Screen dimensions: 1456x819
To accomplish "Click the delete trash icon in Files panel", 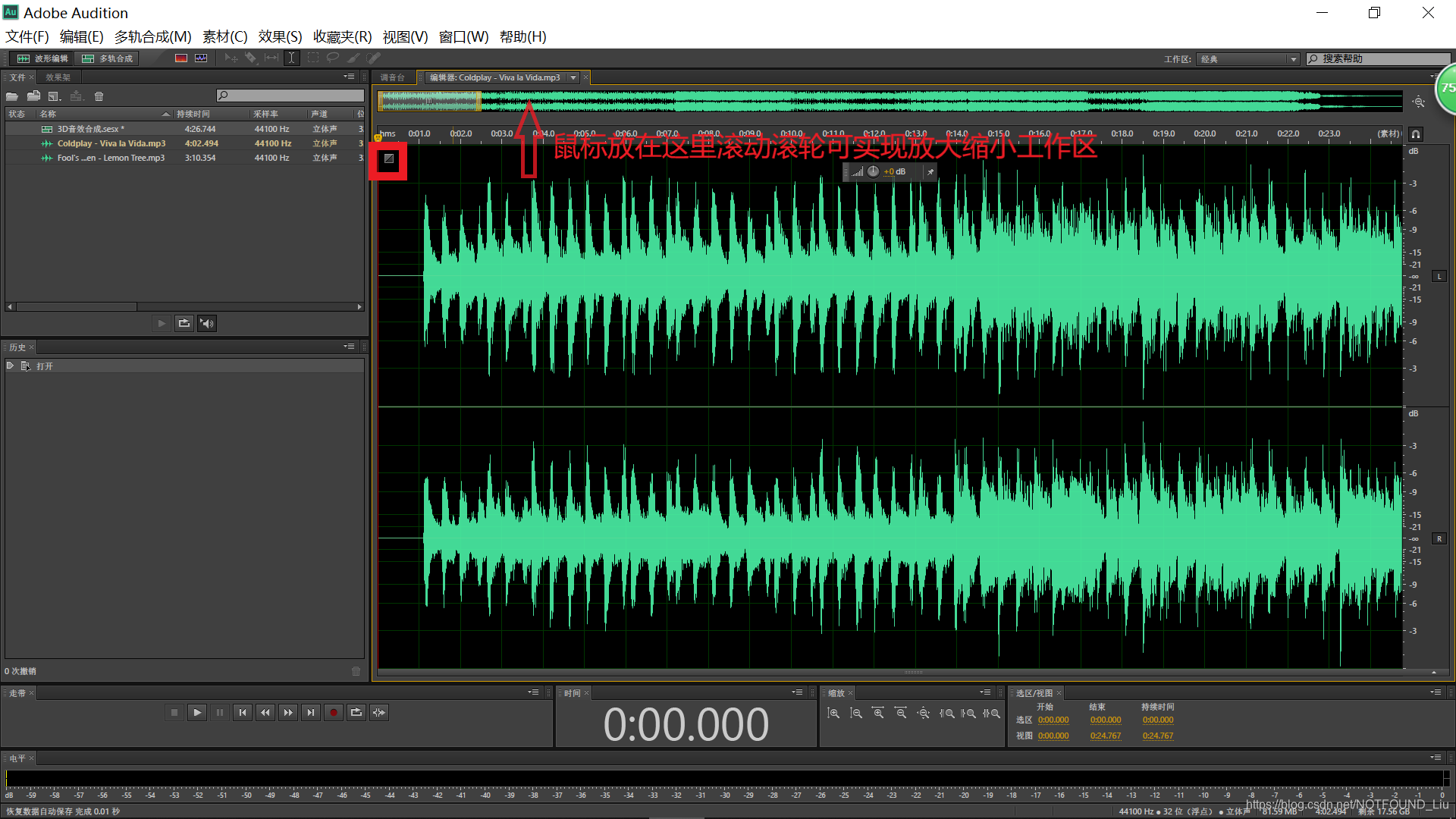I will (x=99, y=96).
